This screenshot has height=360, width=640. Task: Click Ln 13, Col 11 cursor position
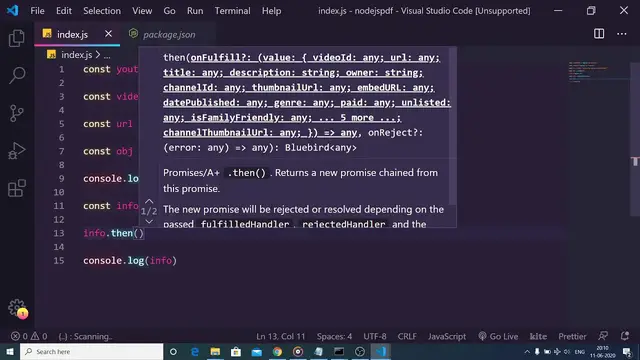[x=280, y=336]
